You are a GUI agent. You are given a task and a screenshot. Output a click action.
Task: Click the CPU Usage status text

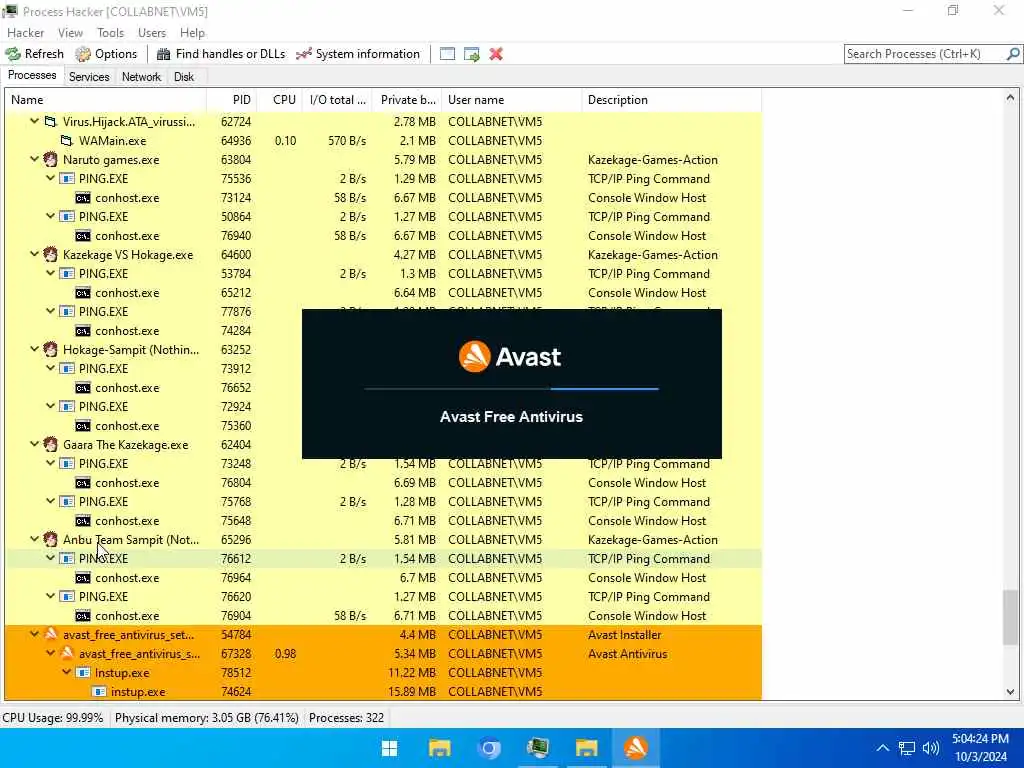pyautogui.click(x=53, y=718)
